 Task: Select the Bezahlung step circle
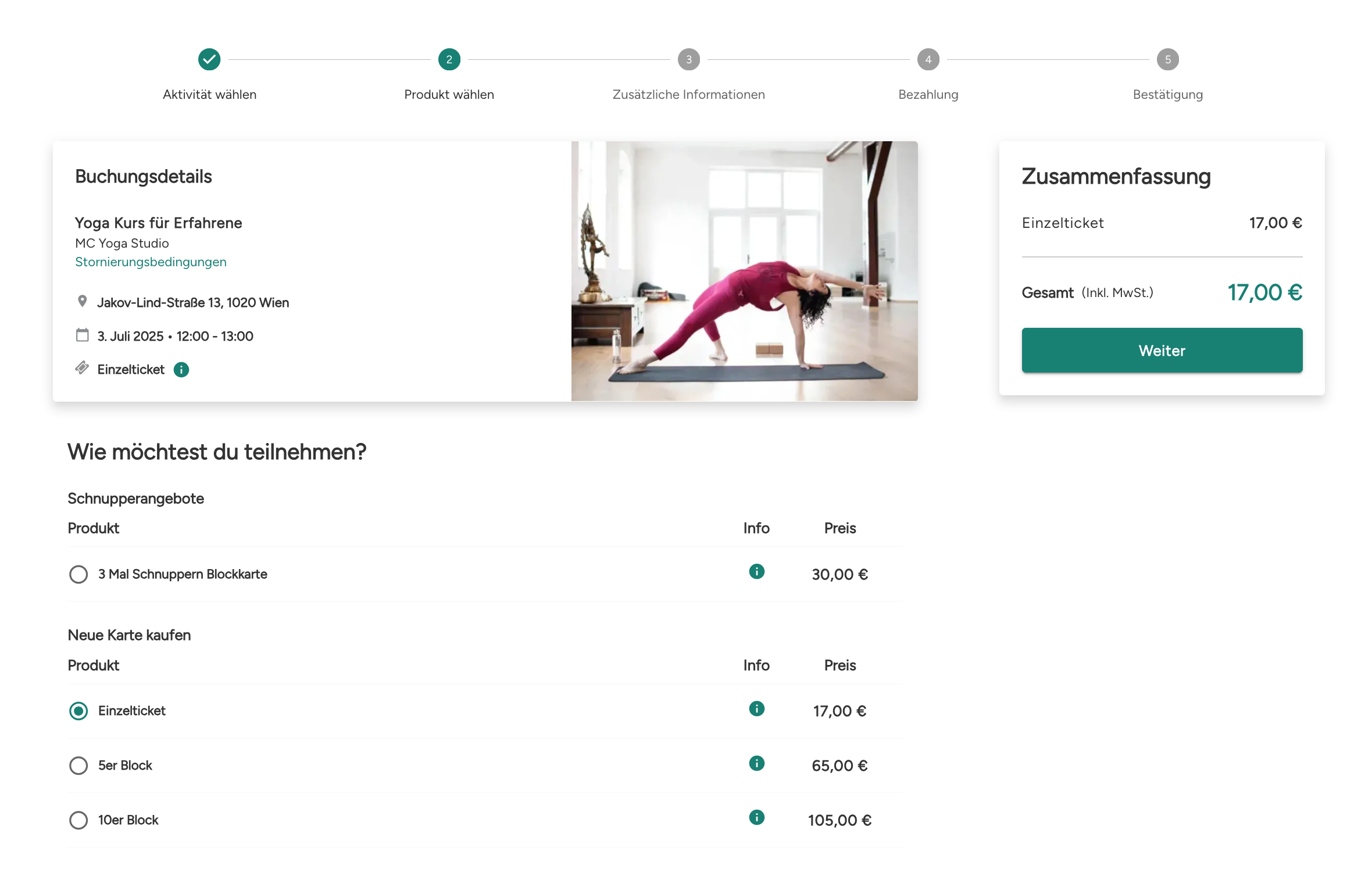pyautogui.click(x=928, y=59)
